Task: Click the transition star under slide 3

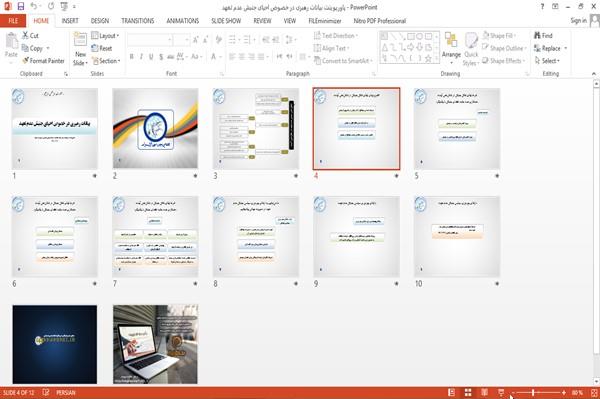Action: (296, 176)
